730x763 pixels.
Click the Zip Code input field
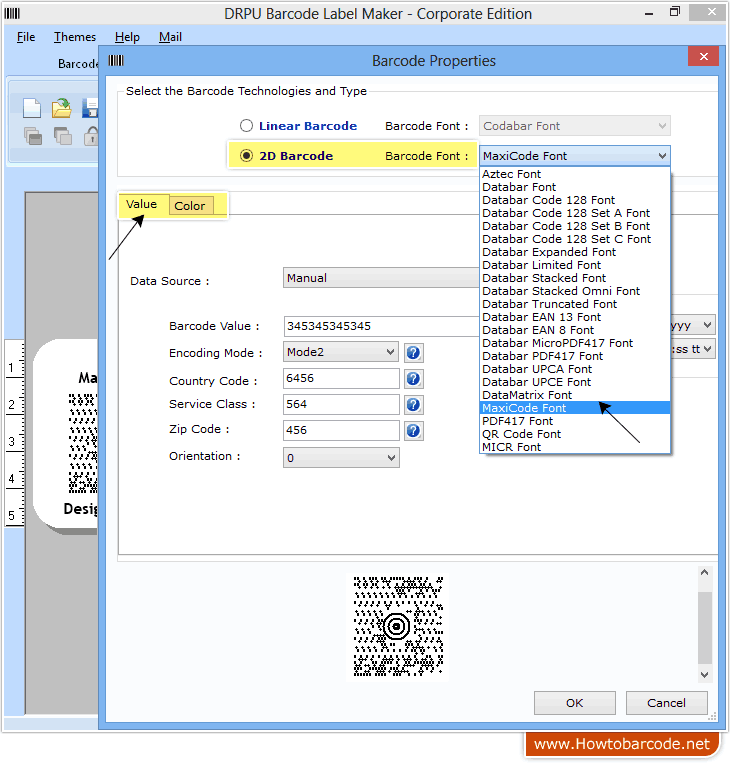coord(341,431)
